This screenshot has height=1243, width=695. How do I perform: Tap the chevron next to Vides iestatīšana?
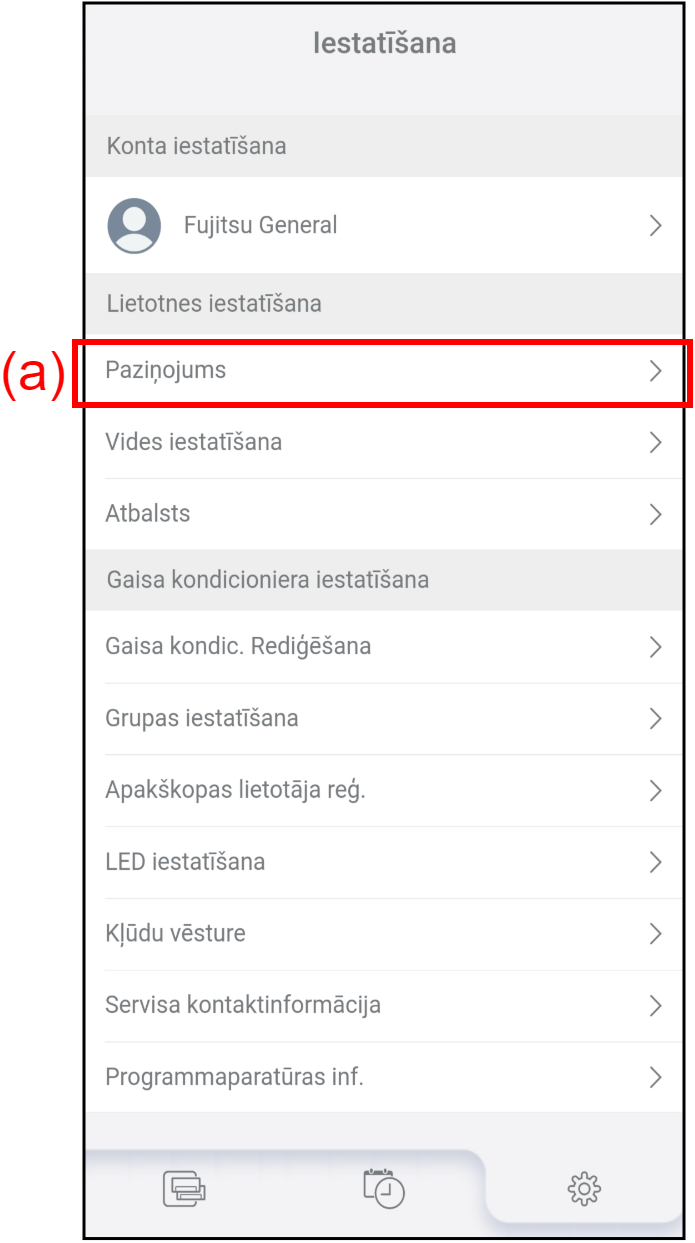pyautogui.click(x=656, y=442)
